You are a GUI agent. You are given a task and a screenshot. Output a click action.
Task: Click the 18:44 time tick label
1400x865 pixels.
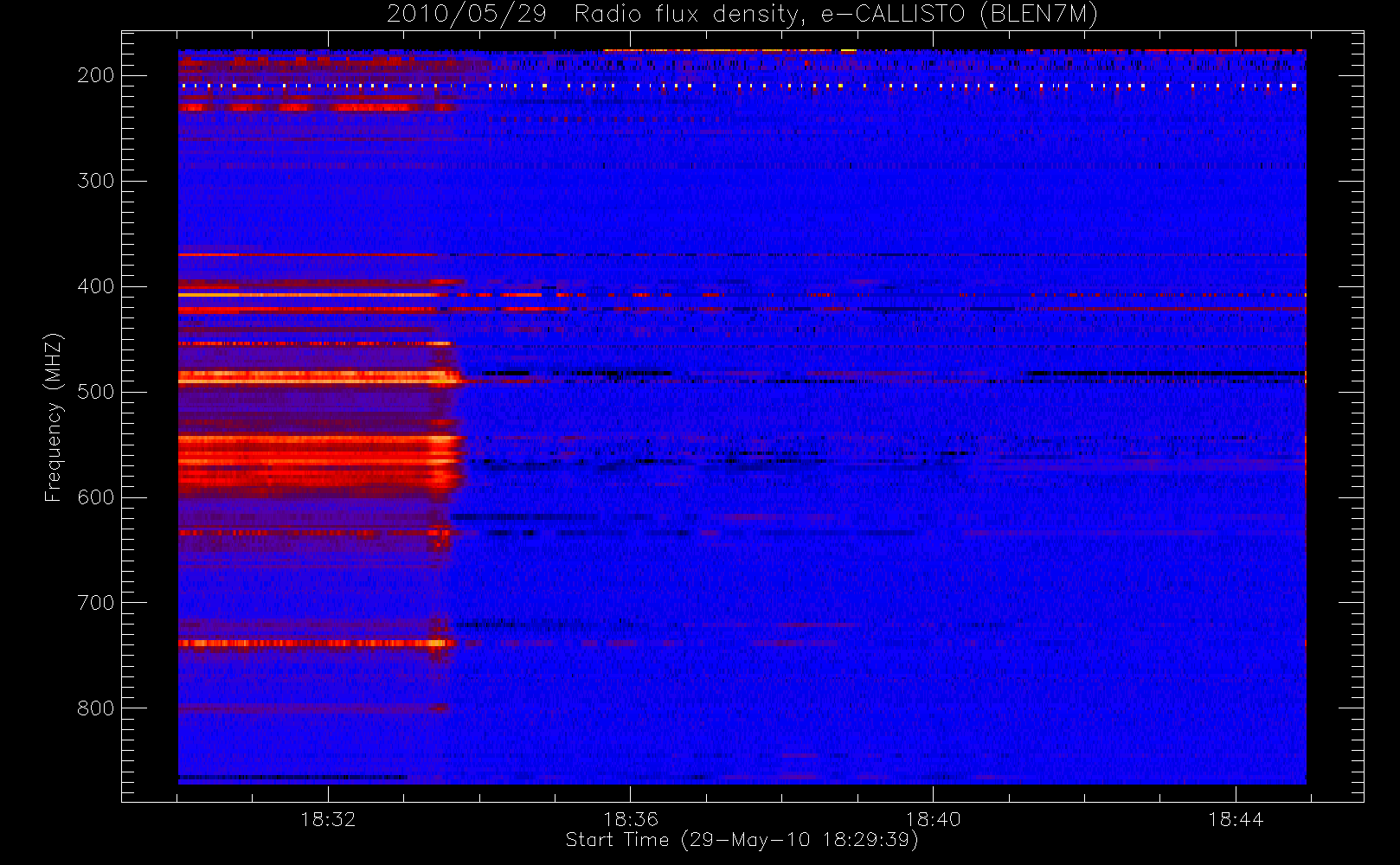pyautogui.click(x=1236, y=819)
